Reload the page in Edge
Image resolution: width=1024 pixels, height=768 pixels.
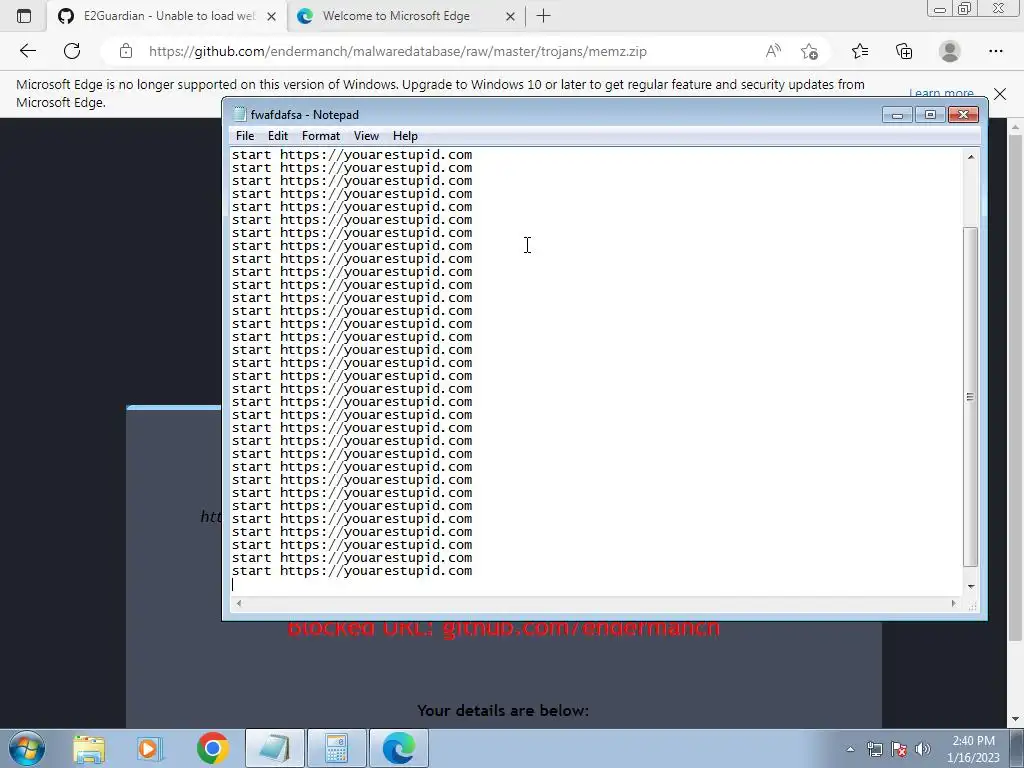point(72,51)
